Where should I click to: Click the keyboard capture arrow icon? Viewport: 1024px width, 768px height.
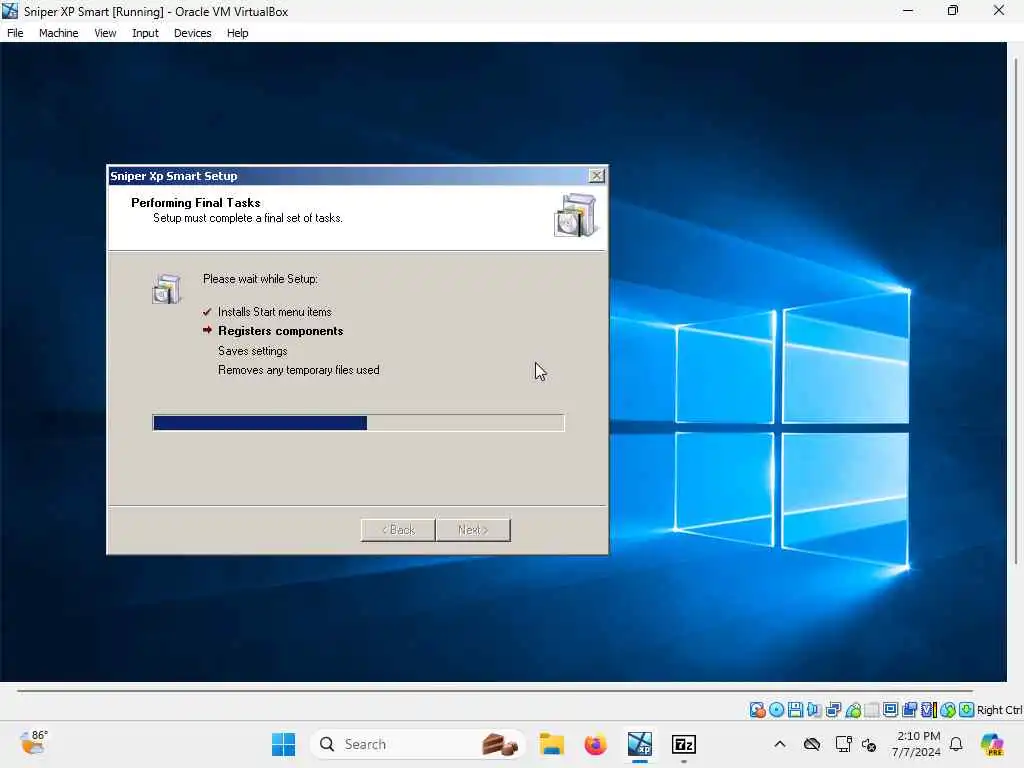coord(967,710)
